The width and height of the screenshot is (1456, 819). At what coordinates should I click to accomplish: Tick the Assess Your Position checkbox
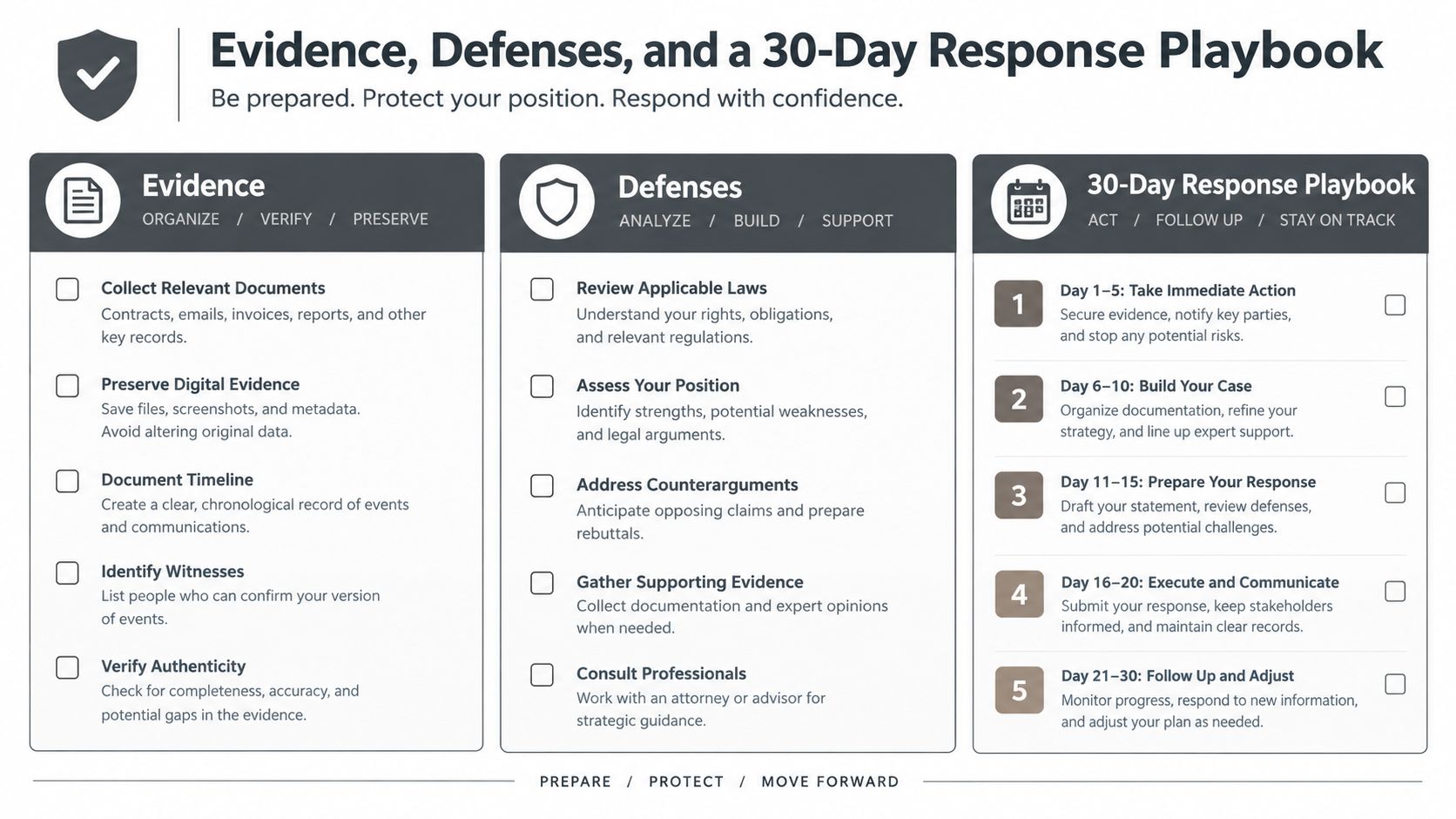pos(542,387)
